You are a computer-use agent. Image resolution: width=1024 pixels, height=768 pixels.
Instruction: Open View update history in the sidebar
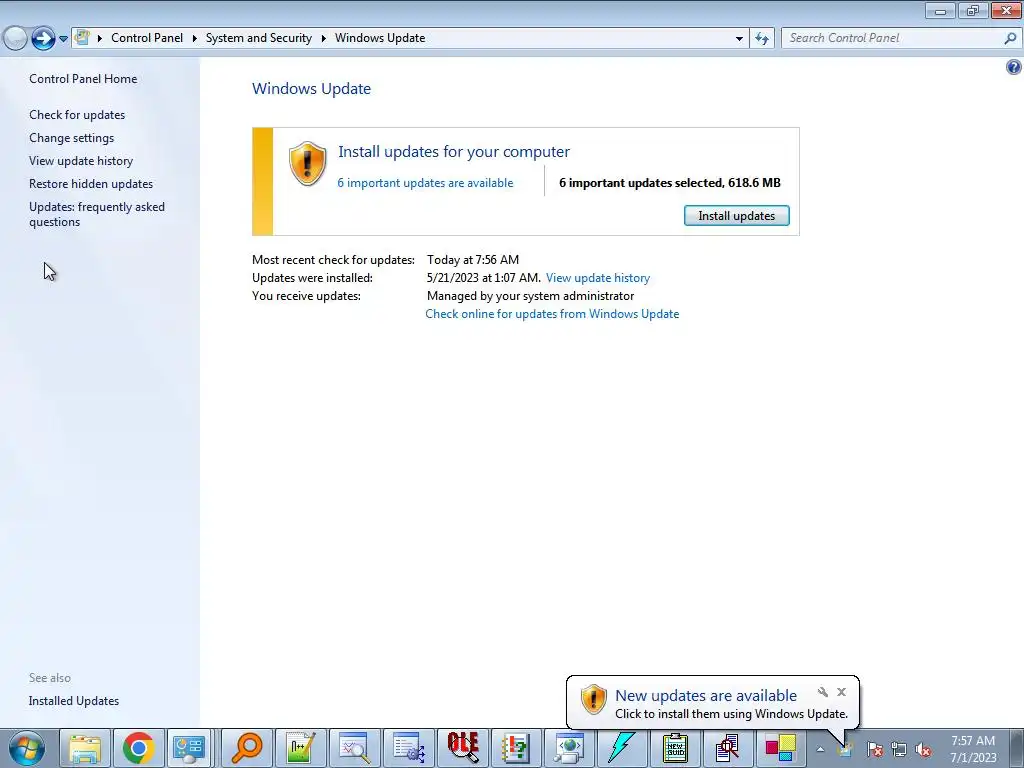click(81, 161)
